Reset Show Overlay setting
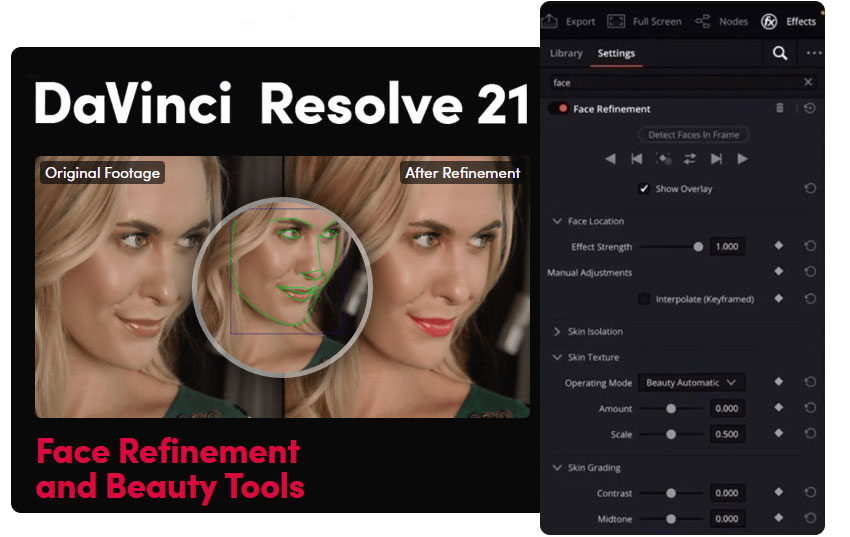Image resolution: width=850 pixels, height=537 pixels. pyautogui.click(x=810, y=189)
